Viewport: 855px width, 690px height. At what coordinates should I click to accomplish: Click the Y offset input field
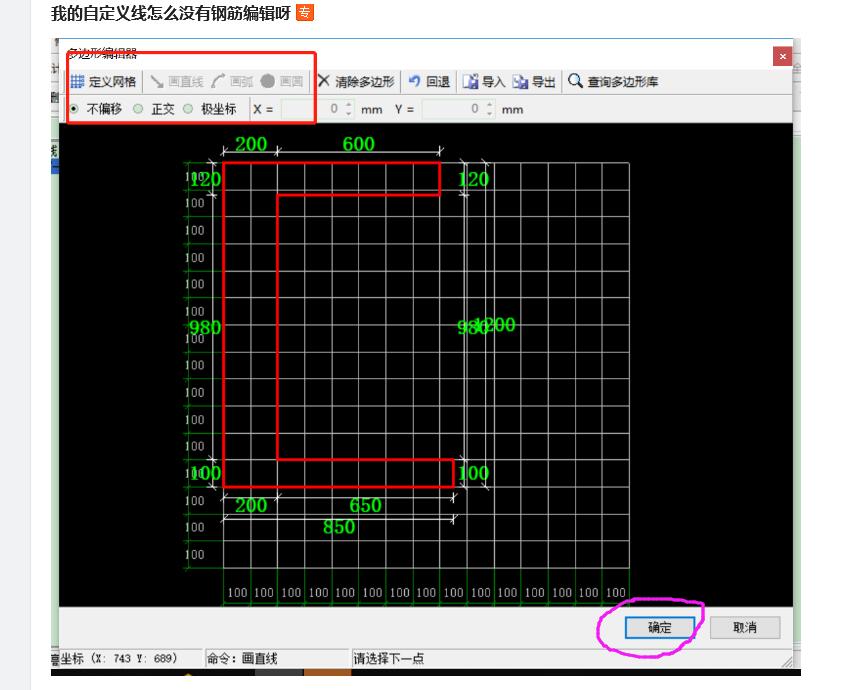point(452,109)
